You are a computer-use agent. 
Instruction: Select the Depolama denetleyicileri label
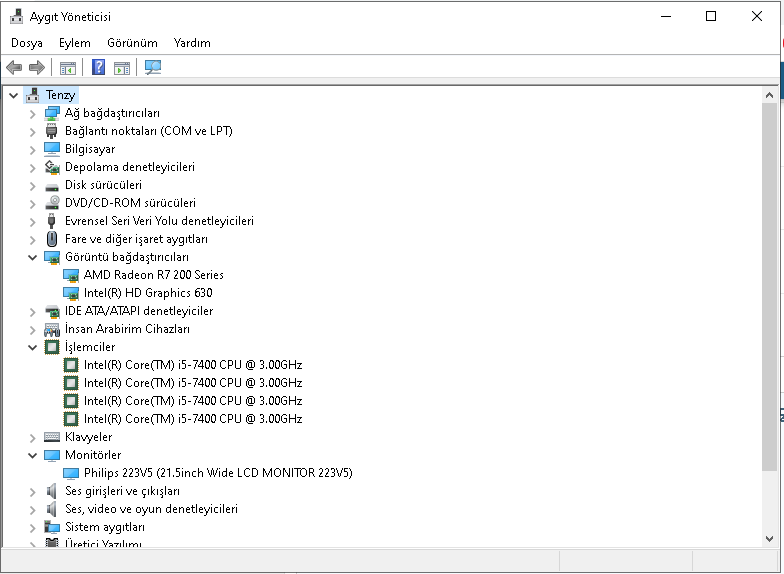130,167
